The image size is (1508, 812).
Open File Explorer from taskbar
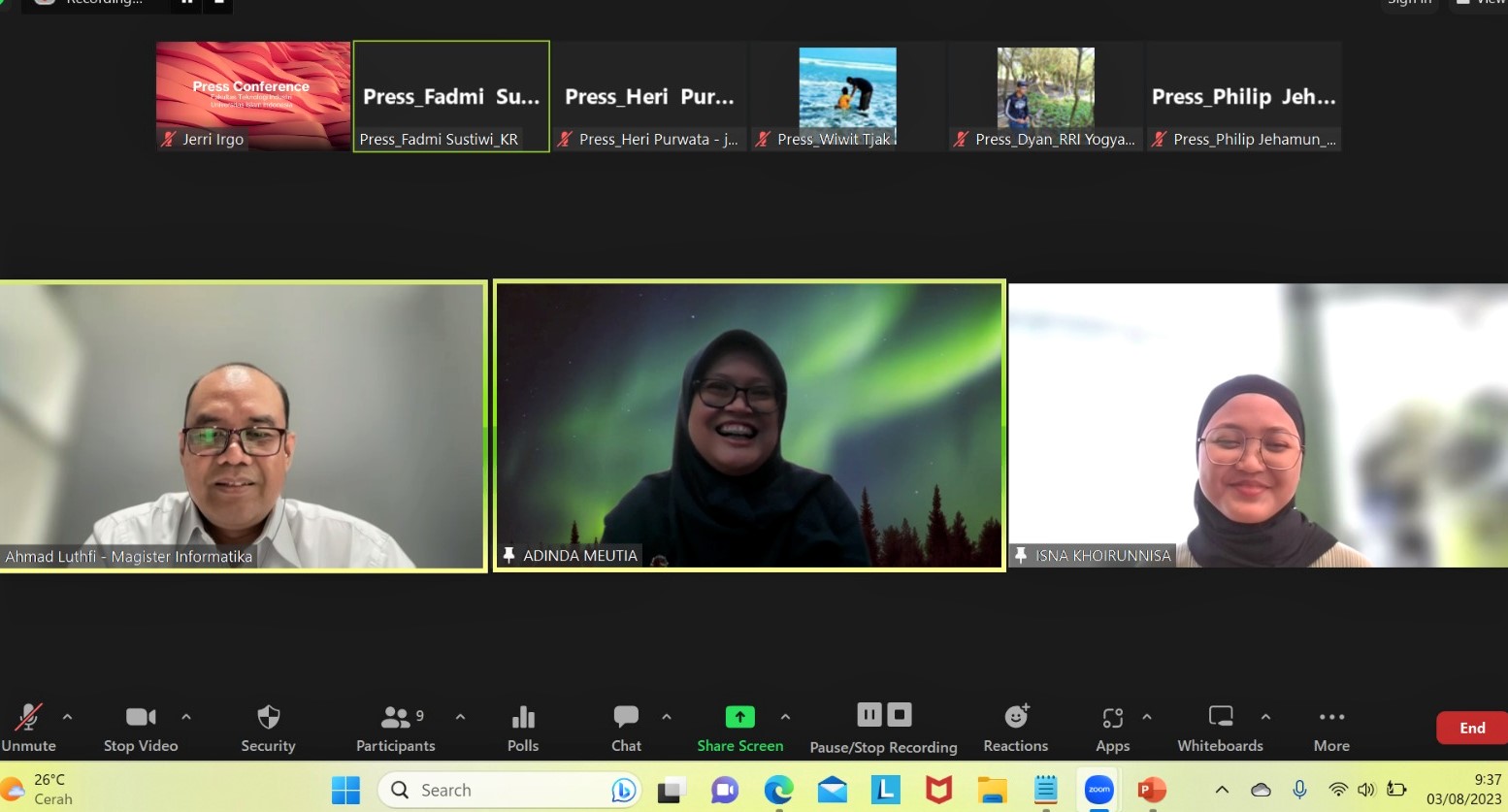point(992,790)
